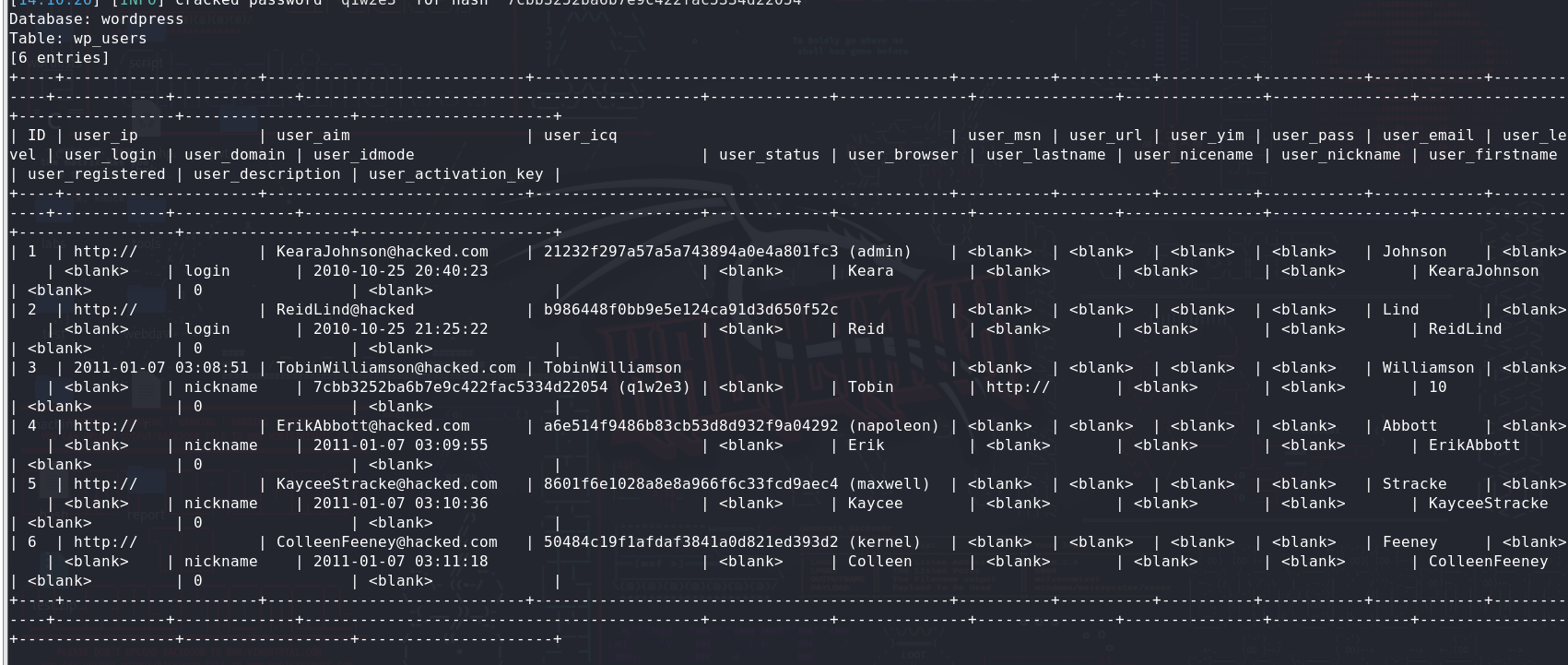Image resolution: width=1568 pixels, height=665 pixels.
Task: Click the ErikAbbott@hacked.com entry
Action: [x=372, y=426]
